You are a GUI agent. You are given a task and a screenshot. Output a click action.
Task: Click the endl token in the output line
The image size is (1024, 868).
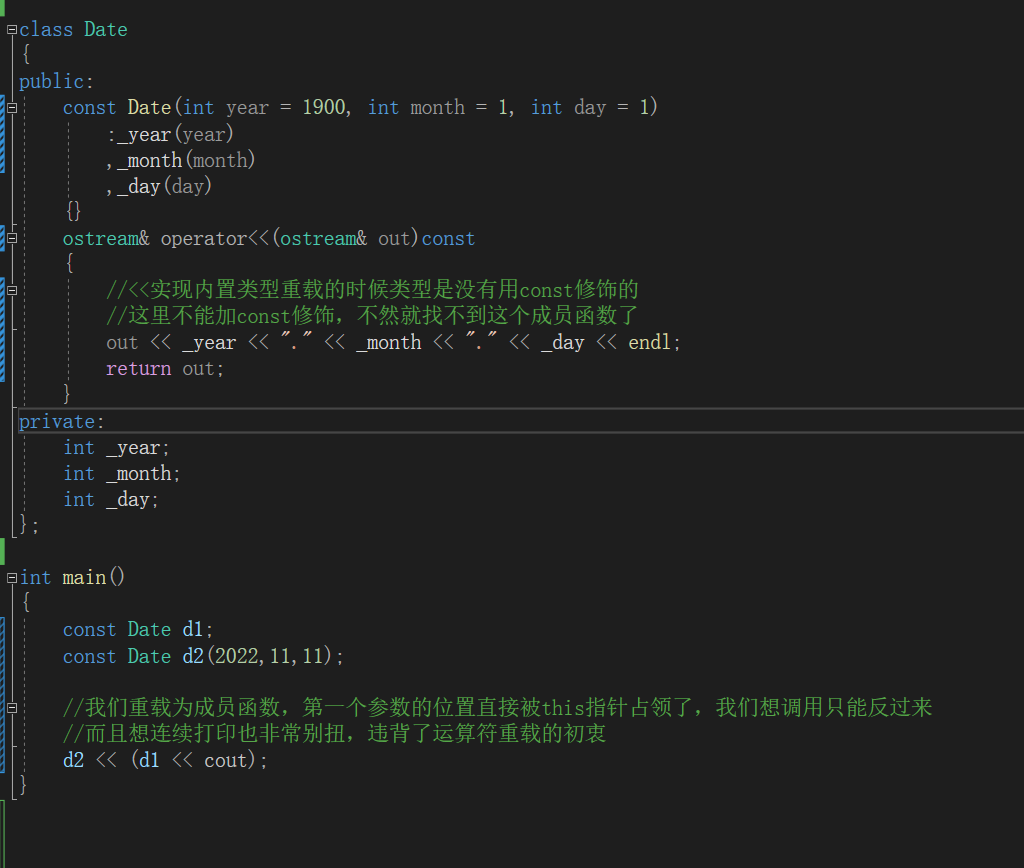coord(649,342)
